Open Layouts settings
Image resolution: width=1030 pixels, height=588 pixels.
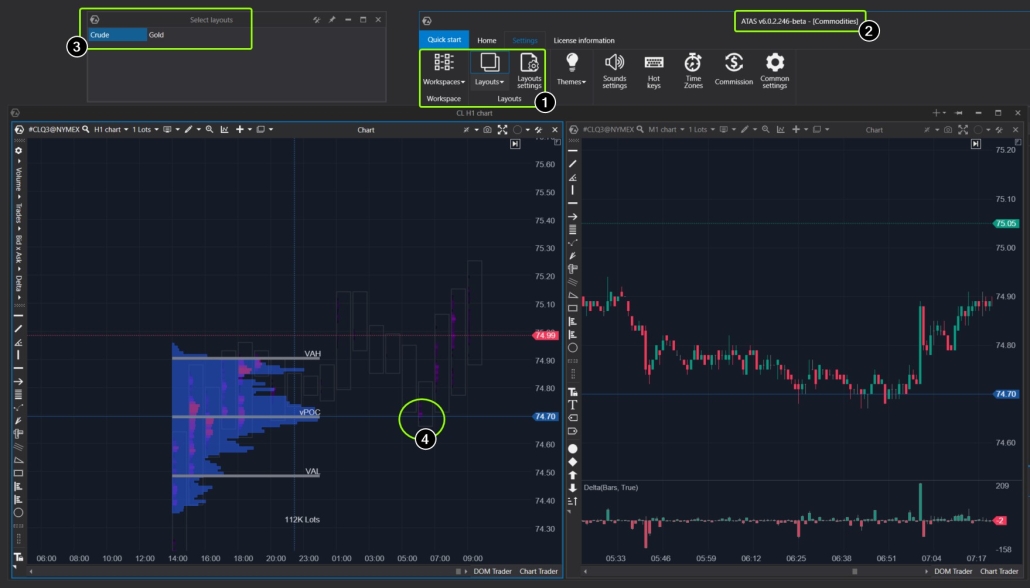pyautogui.click(x=529, y=70)
